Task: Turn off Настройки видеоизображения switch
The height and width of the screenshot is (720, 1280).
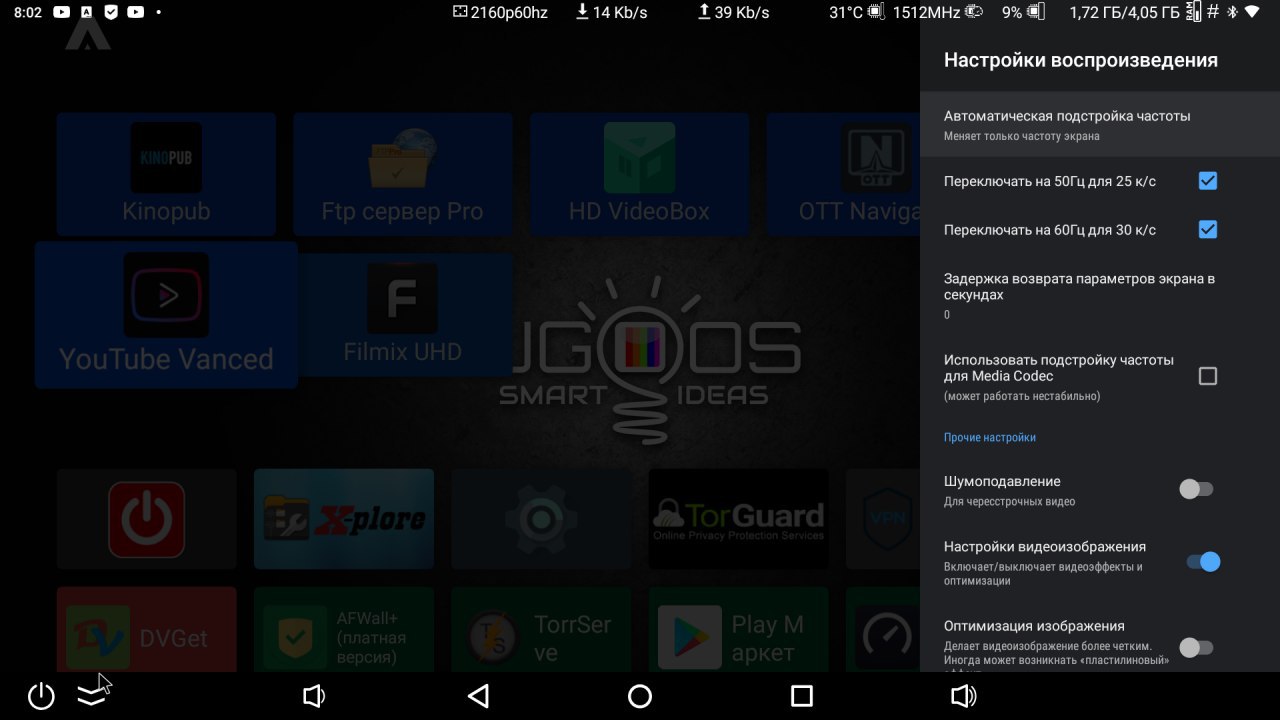Action: (x=1203, y=562)
